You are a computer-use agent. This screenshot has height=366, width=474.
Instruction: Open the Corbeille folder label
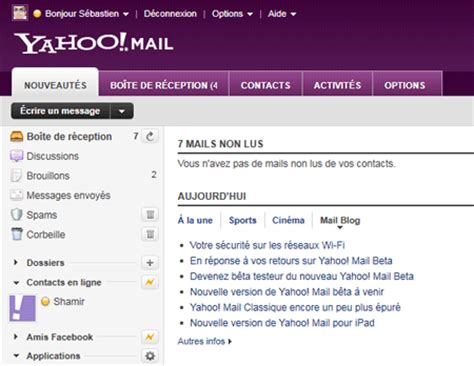(46, 235)
